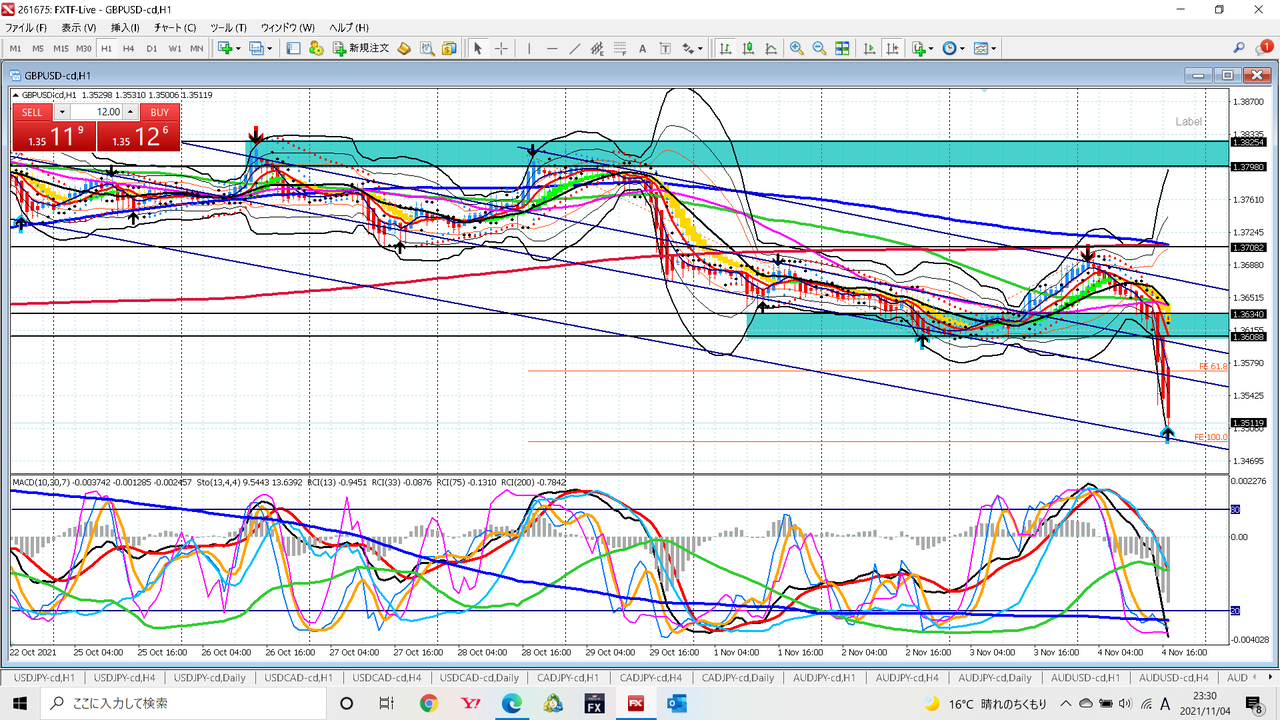Image resolution: width=1280 pixels, height=720 pixels.
Task: Open the tile windows grid icon
Action: tap(842, 48)
